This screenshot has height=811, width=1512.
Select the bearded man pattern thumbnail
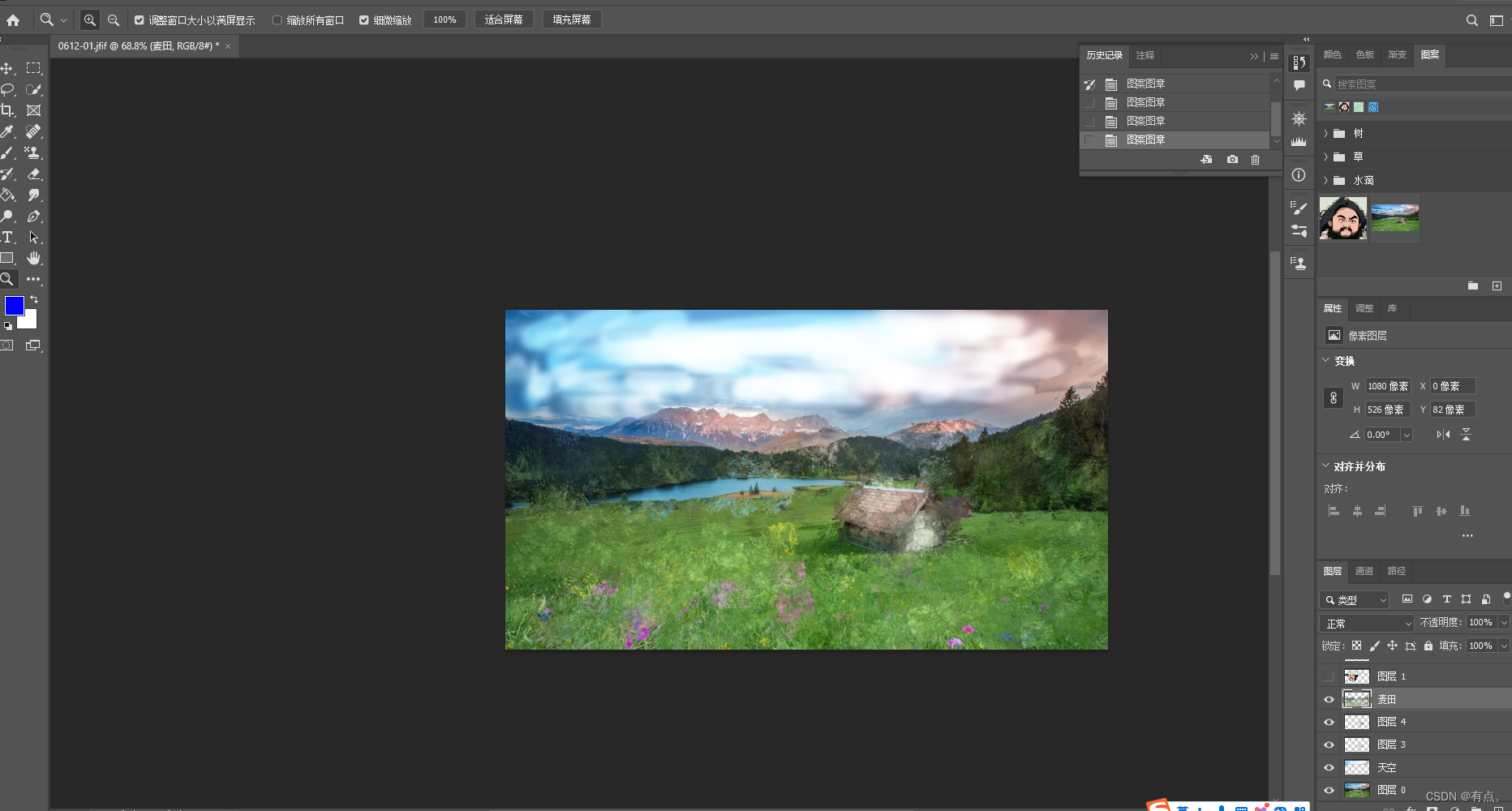(1343, 218)
